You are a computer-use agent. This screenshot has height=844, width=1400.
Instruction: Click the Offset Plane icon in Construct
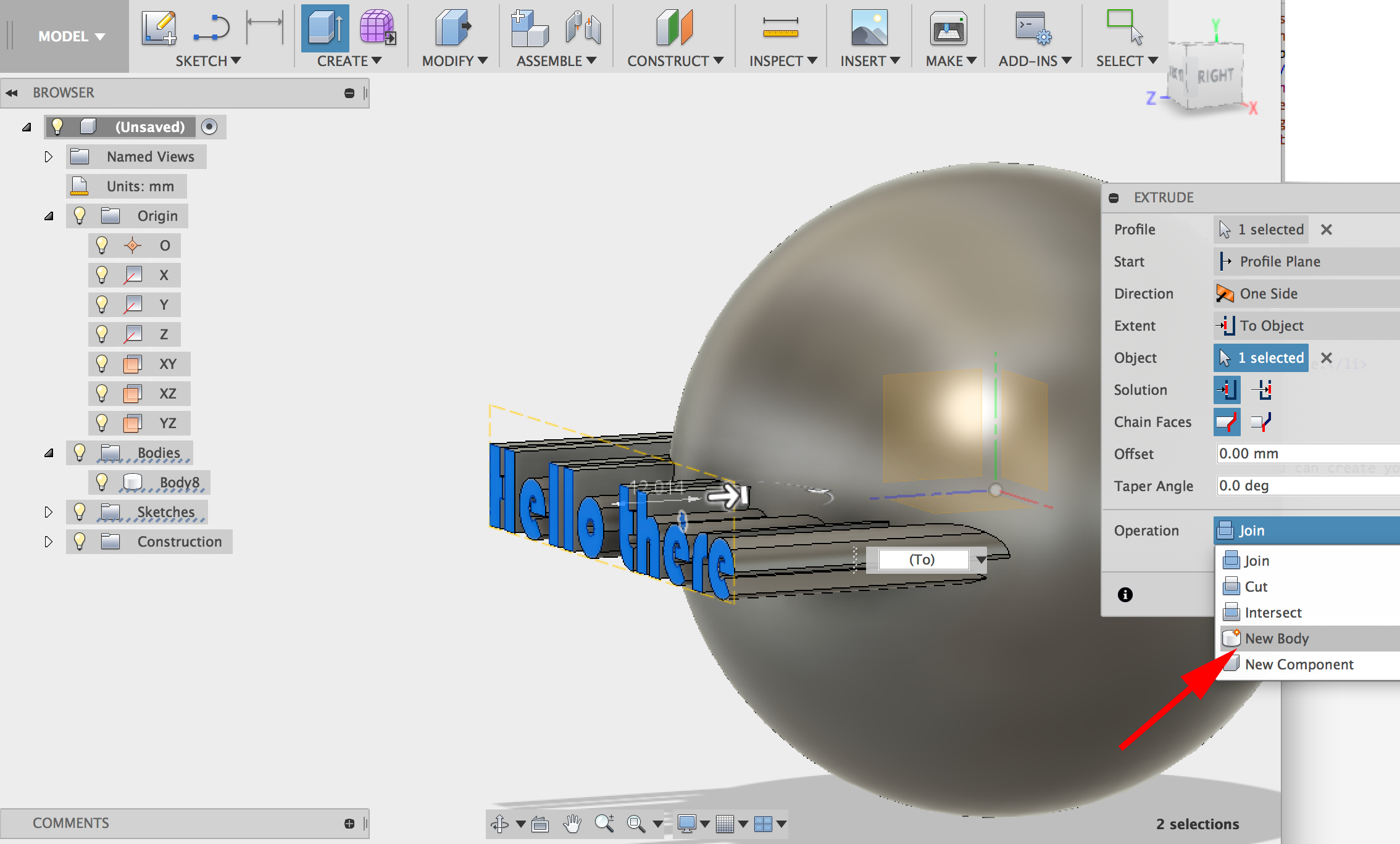pos(674,28)
